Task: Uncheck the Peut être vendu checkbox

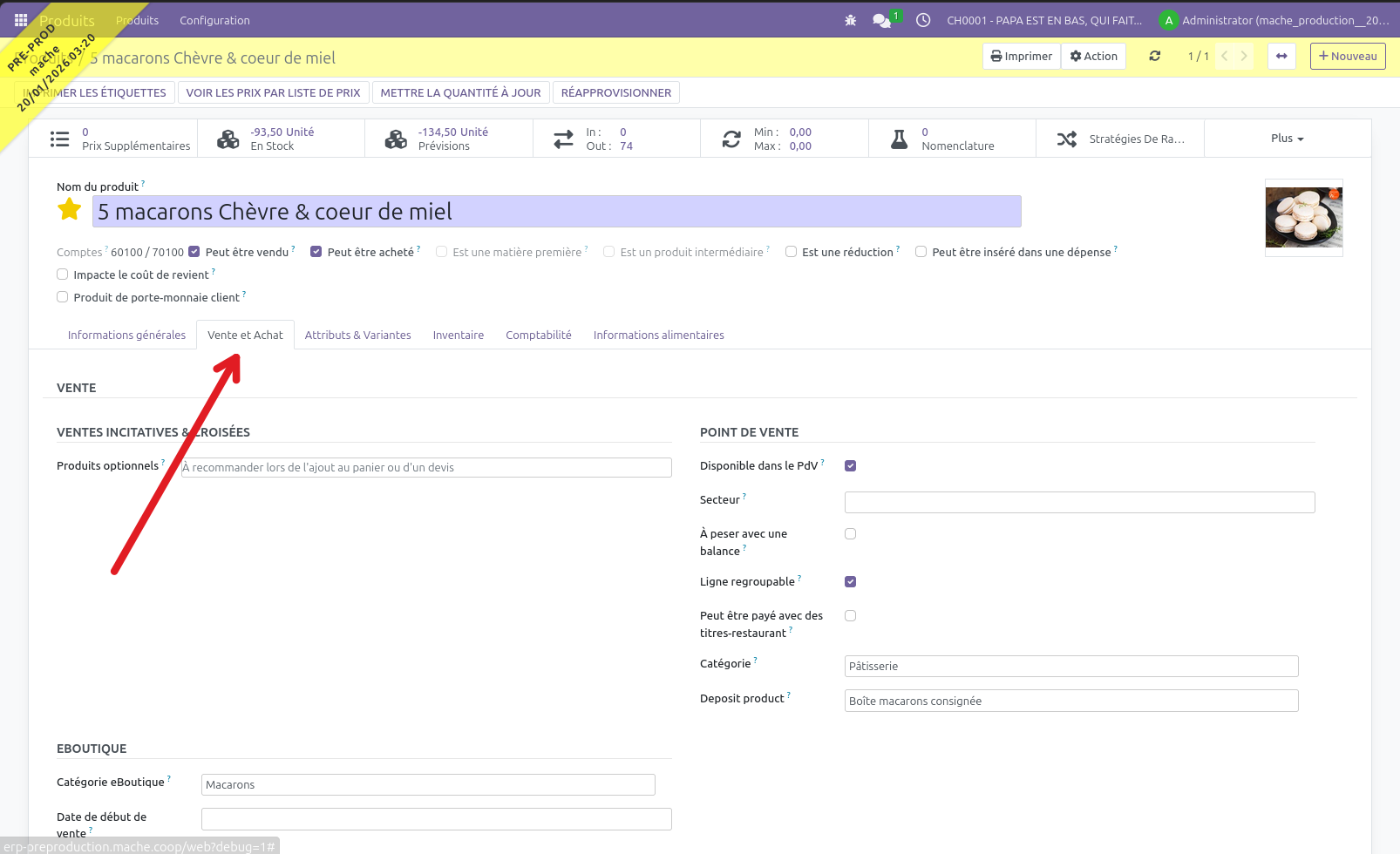Action: (x=194, y=252)
